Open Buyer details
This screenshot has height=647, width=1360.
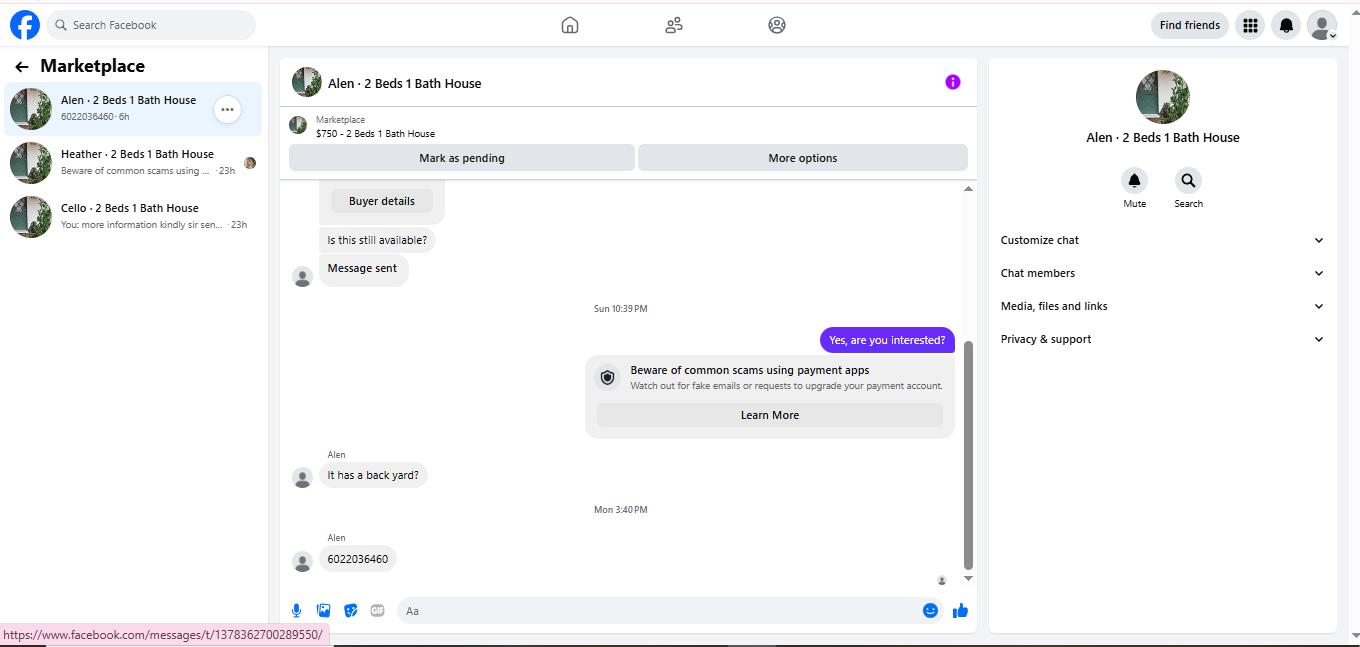click(382, 201)
